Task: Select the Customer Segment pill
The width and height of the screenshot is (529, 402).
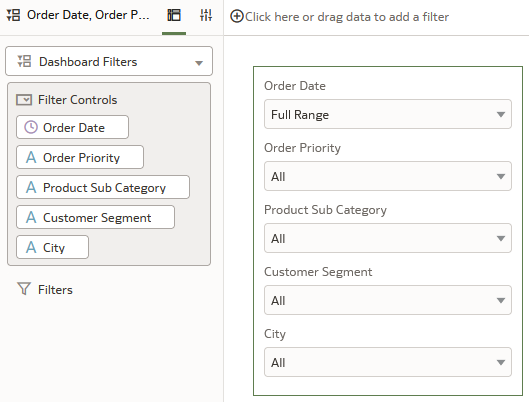Action: pyautogui.click(x=95, y=217)
